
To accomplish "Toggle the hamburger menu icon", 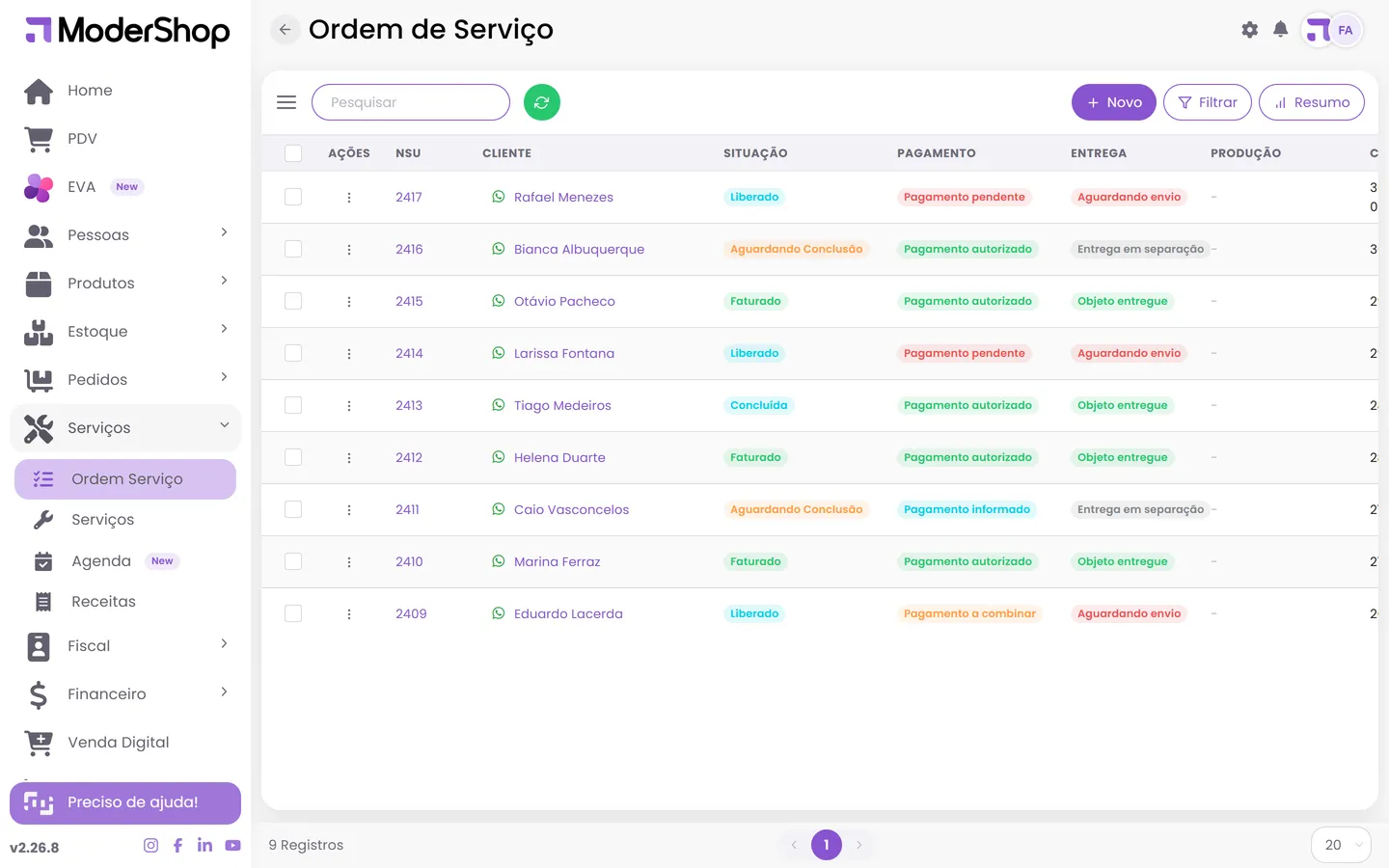I will point(286,102).
